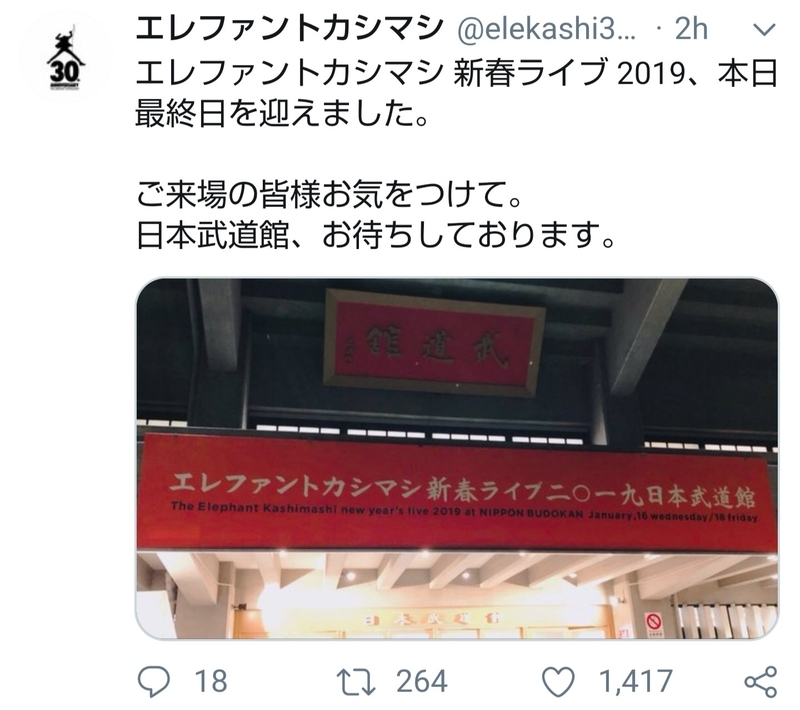The image size is (800, 710).
Task: Retweet using the arrows icon
Action: pos(356,682)
